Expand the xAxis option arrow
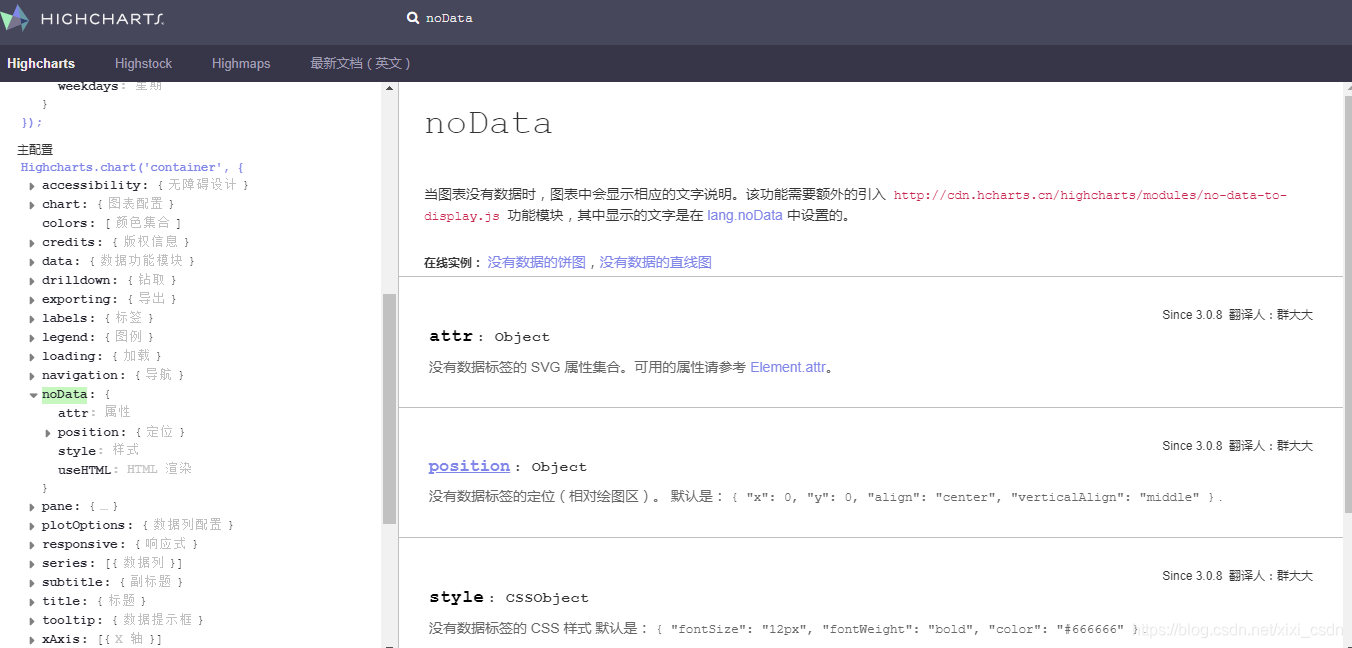Image resolution: width=1352 pixels, height=648 pixels. [x=32, y=640]
